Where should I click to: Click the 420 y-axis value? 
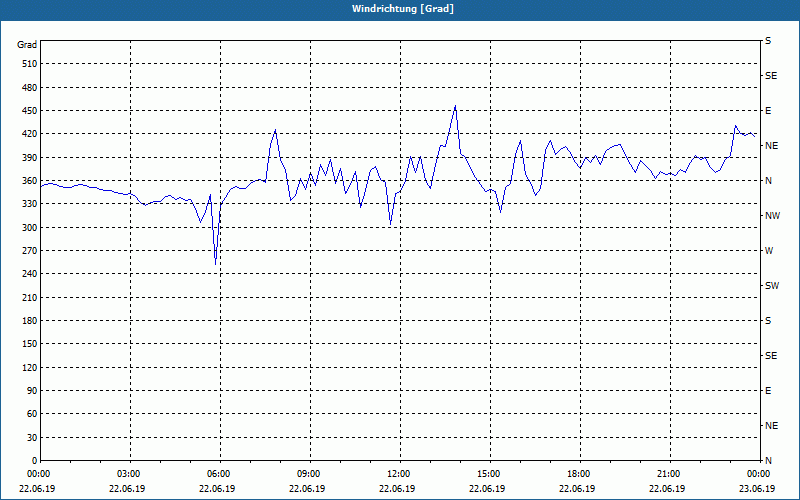coord(29,134)
